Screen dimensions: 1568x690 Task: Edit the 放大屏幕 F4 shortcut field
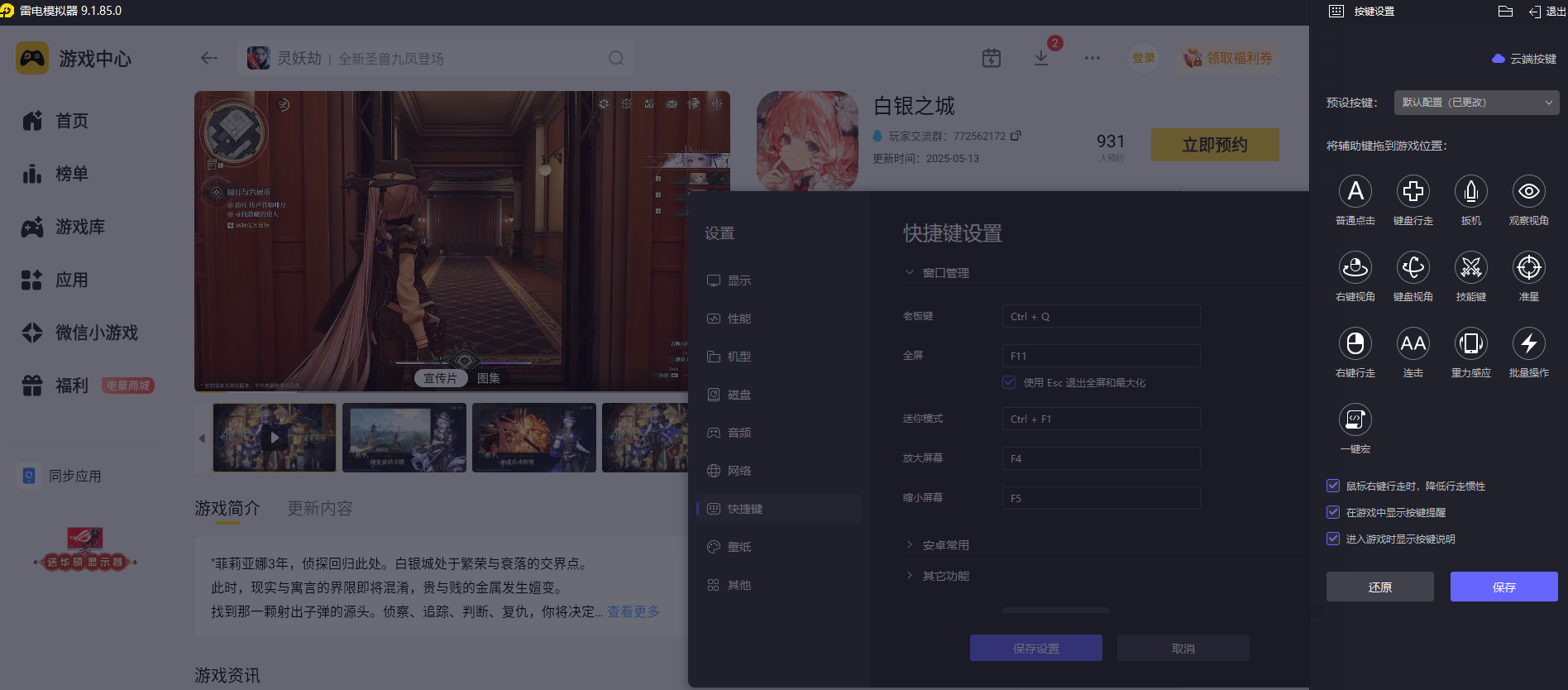pos(1101,458)
